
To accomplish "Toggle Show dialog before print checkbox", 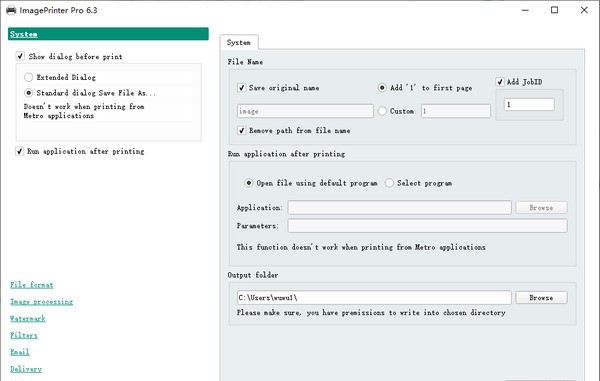I will (x=20, y=56).
